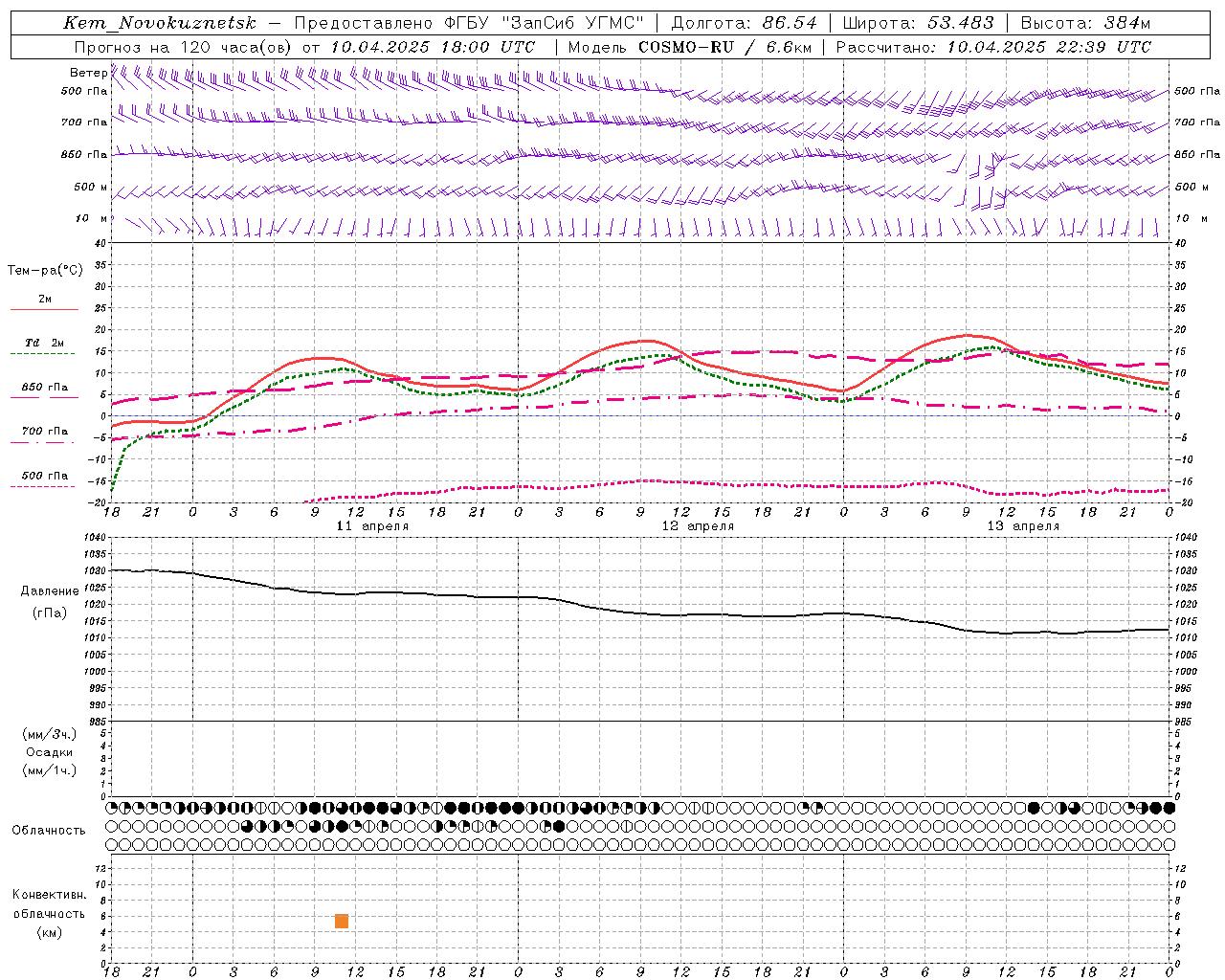Click the 'Ветер' wind panel label
The height and width of the screenshot is (980, 1225).
click(88, 73)
